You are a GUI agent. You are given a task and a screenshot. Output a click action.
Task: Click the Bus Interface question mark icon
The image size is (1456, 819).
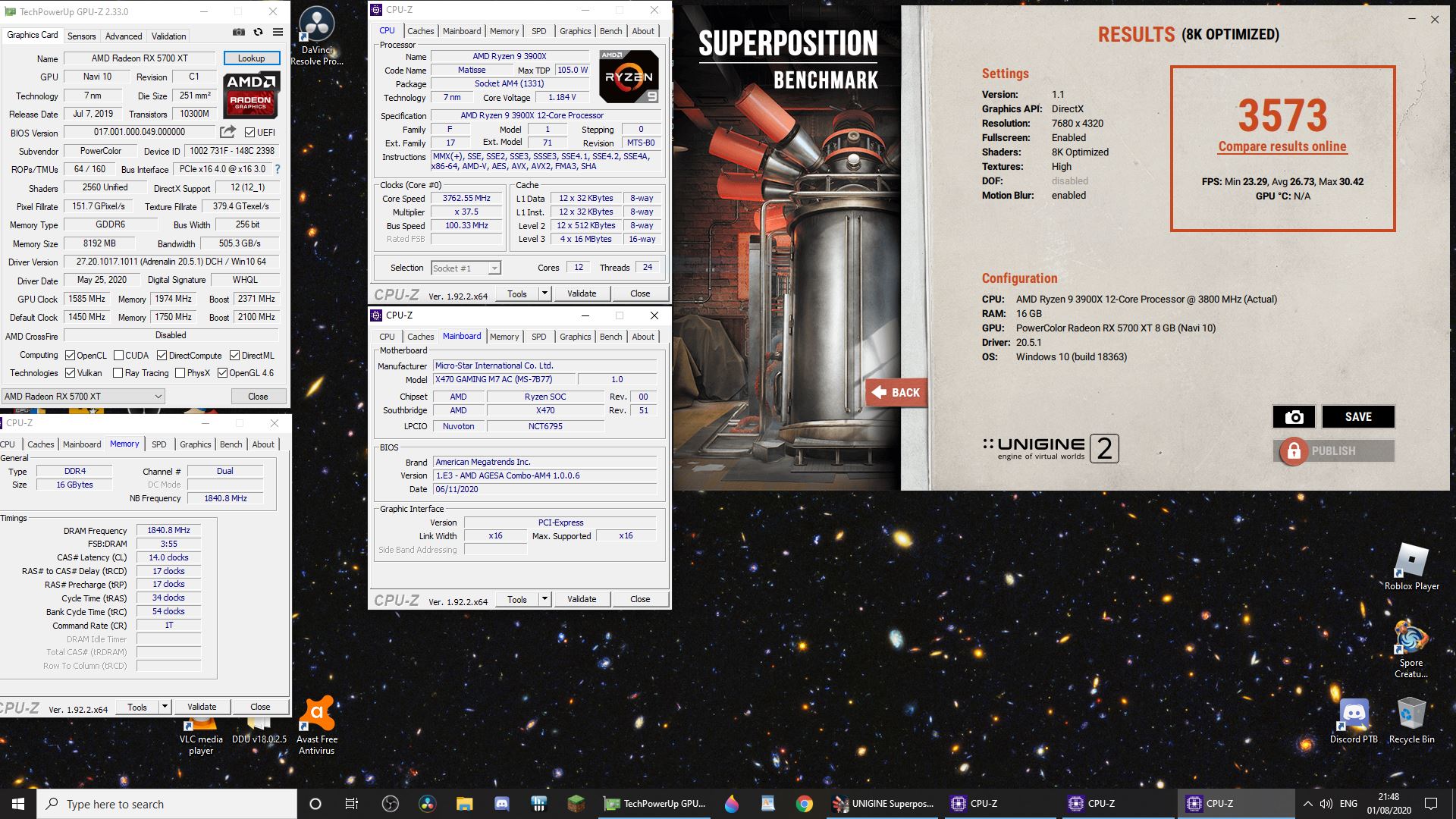click(277, 169)
